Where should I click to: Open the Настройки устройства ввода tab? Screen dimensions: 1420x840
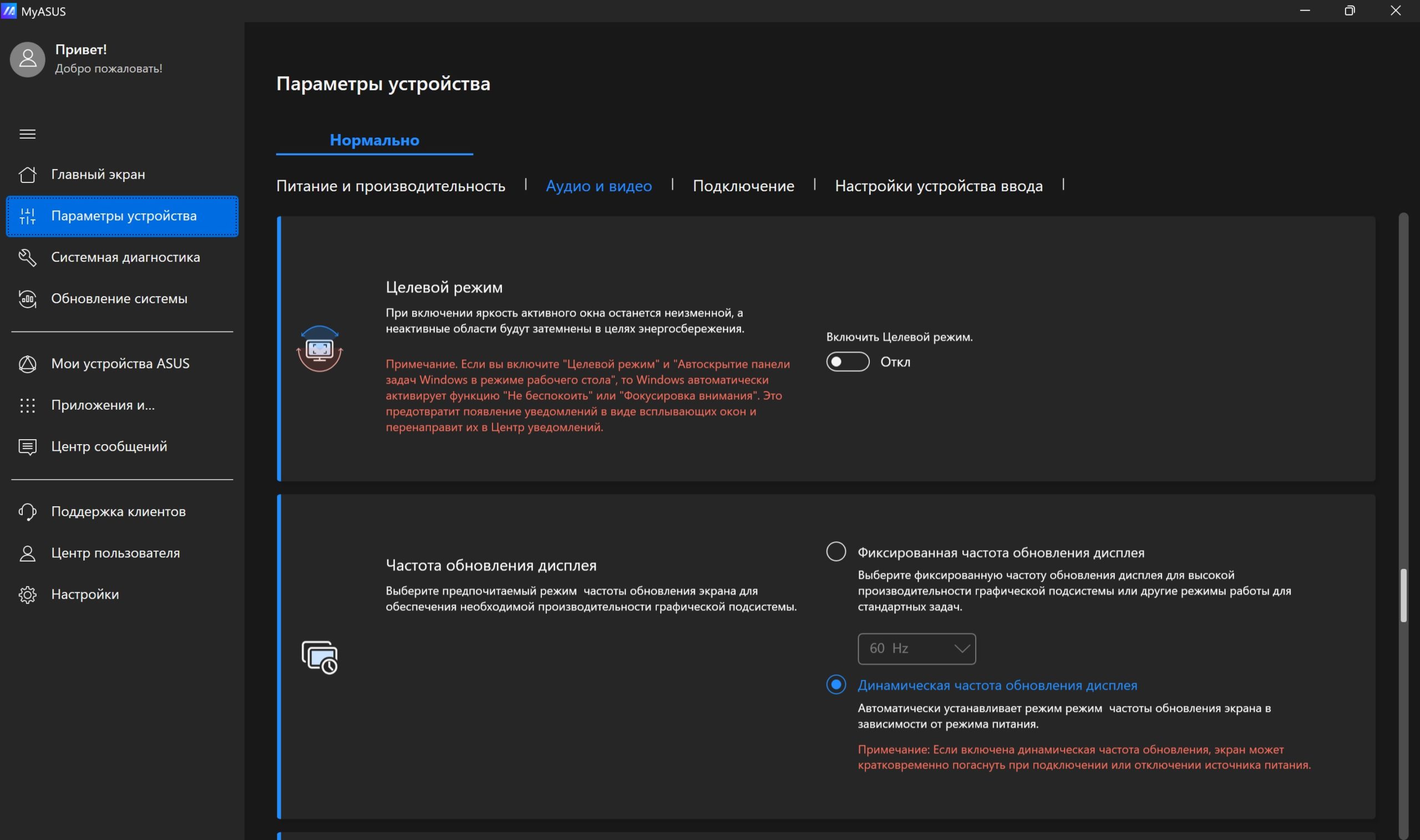[x=939, y=186]
